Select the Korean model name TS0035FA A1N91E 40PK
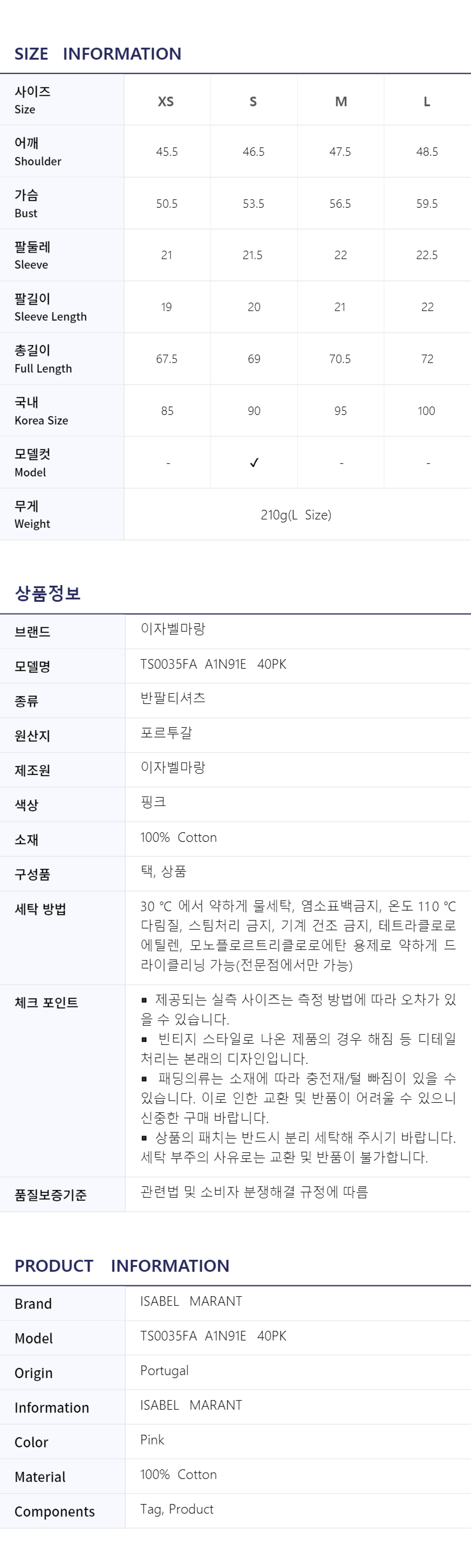The width and height of the screenshot is (471, 1568). (x=213, y=664)
